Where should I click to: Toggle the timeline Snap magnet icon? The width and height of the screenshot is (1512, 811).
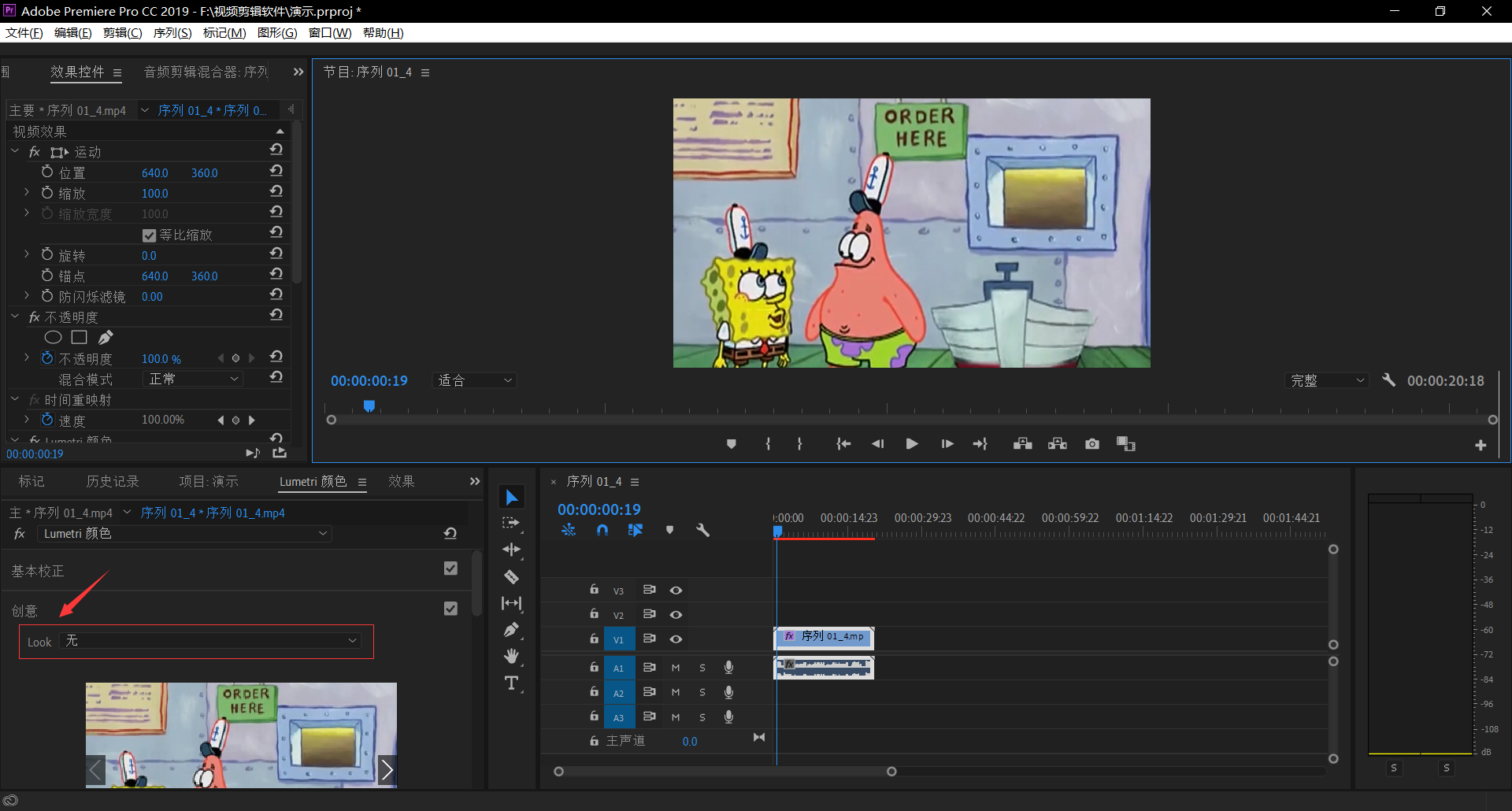click(x=602, y=531)
